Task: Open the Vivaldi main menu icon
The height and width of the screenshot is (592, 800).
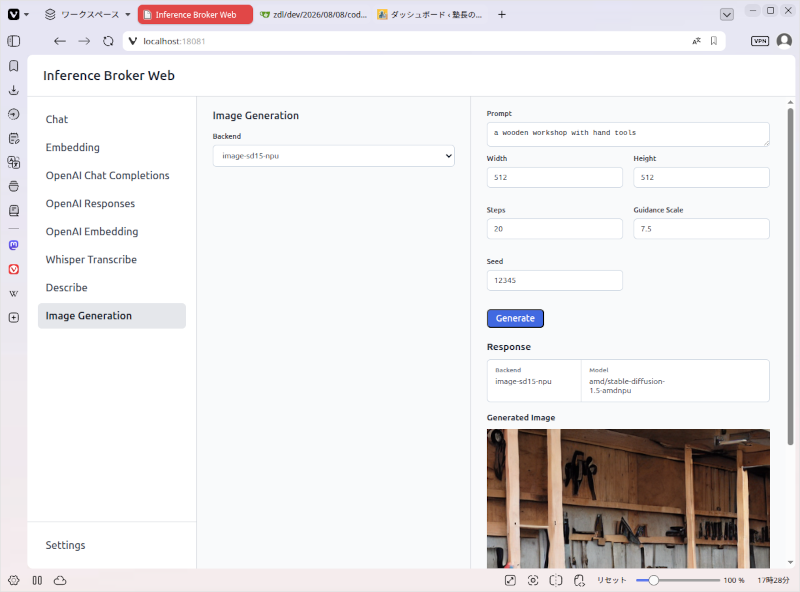Action: (x=14, y=14)
